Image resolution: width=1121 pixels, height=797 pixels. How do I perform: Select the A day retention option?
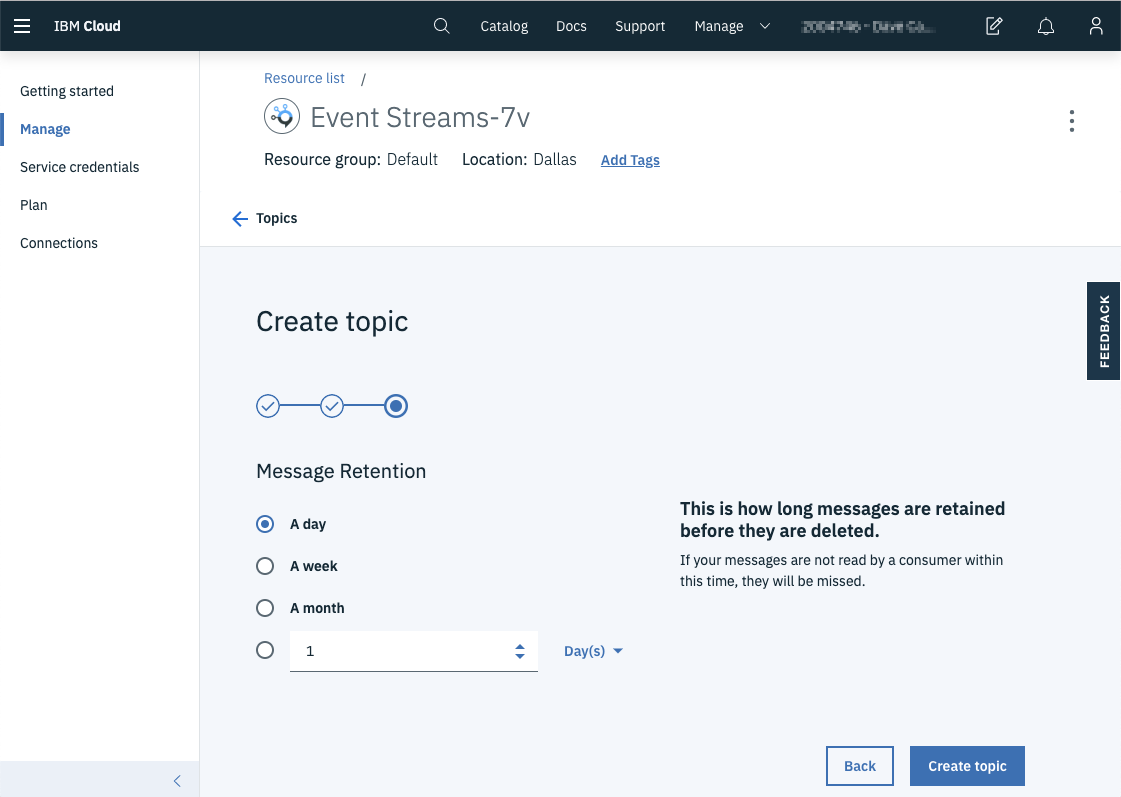(265, 524)
